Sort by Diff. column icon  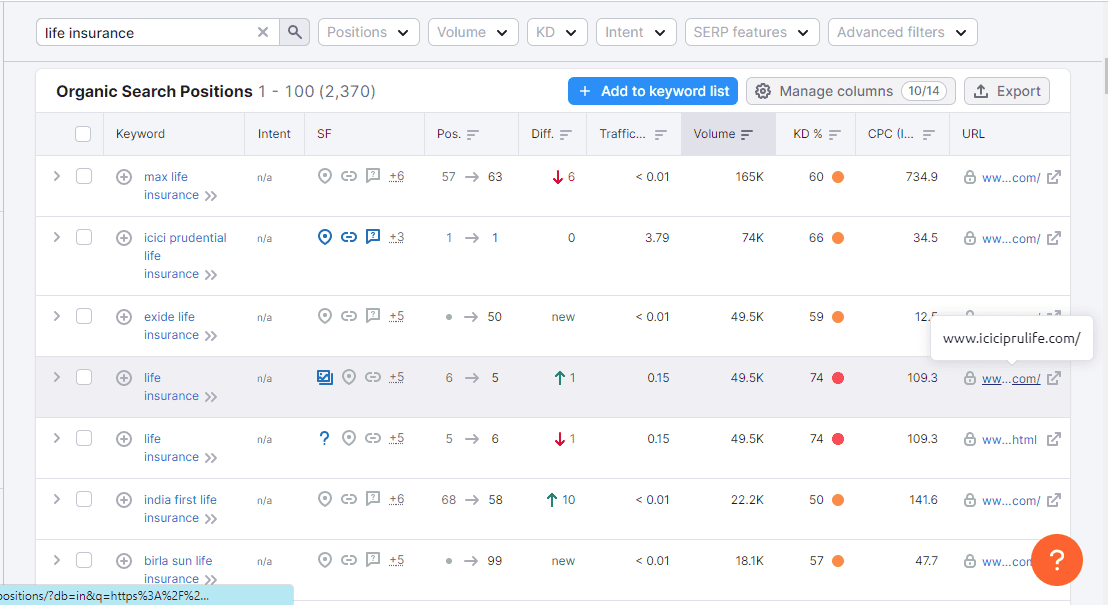tap(566, 134)
